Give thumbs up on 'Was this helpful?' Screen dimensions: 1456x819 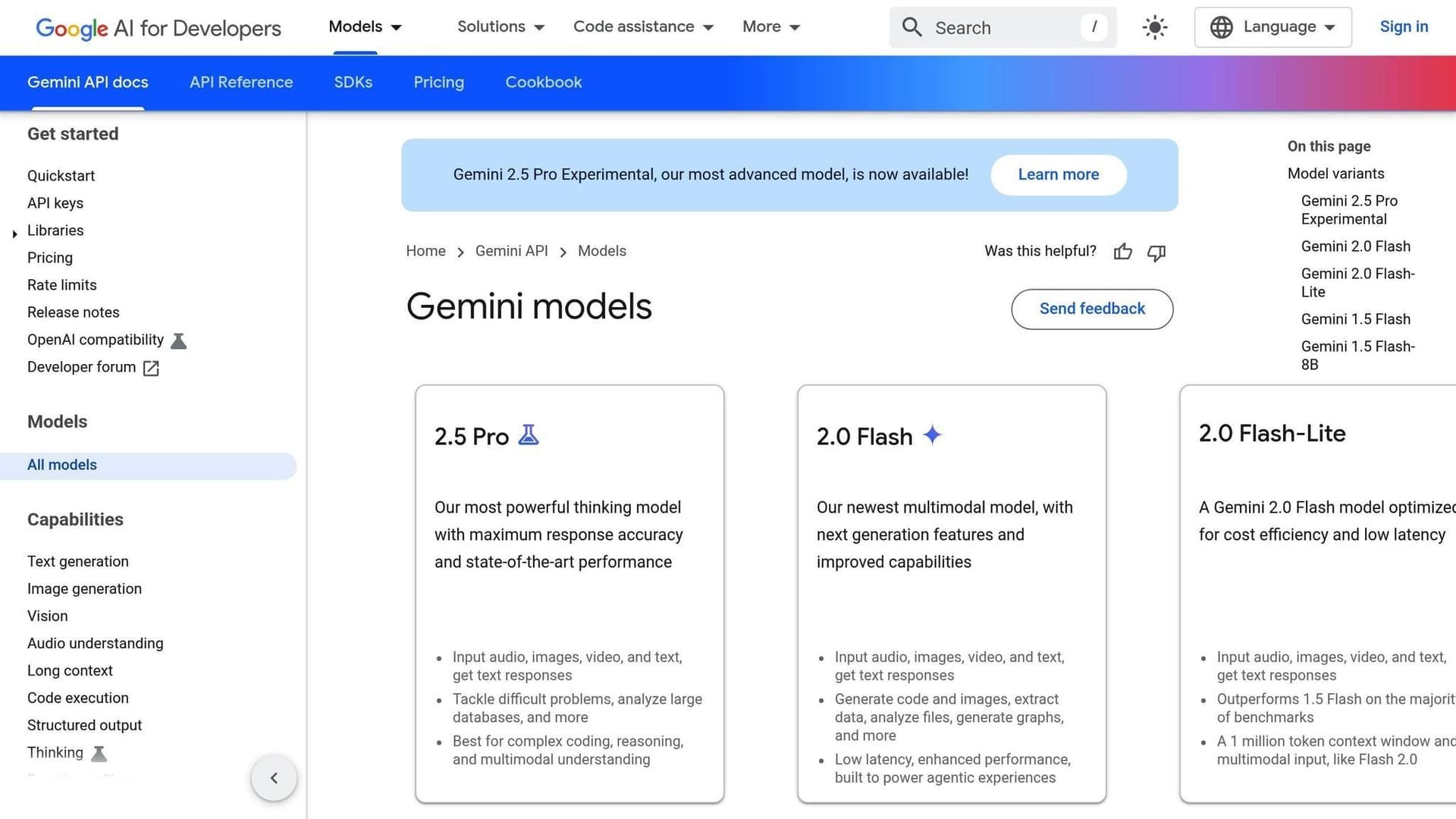tap(1122, 252)
